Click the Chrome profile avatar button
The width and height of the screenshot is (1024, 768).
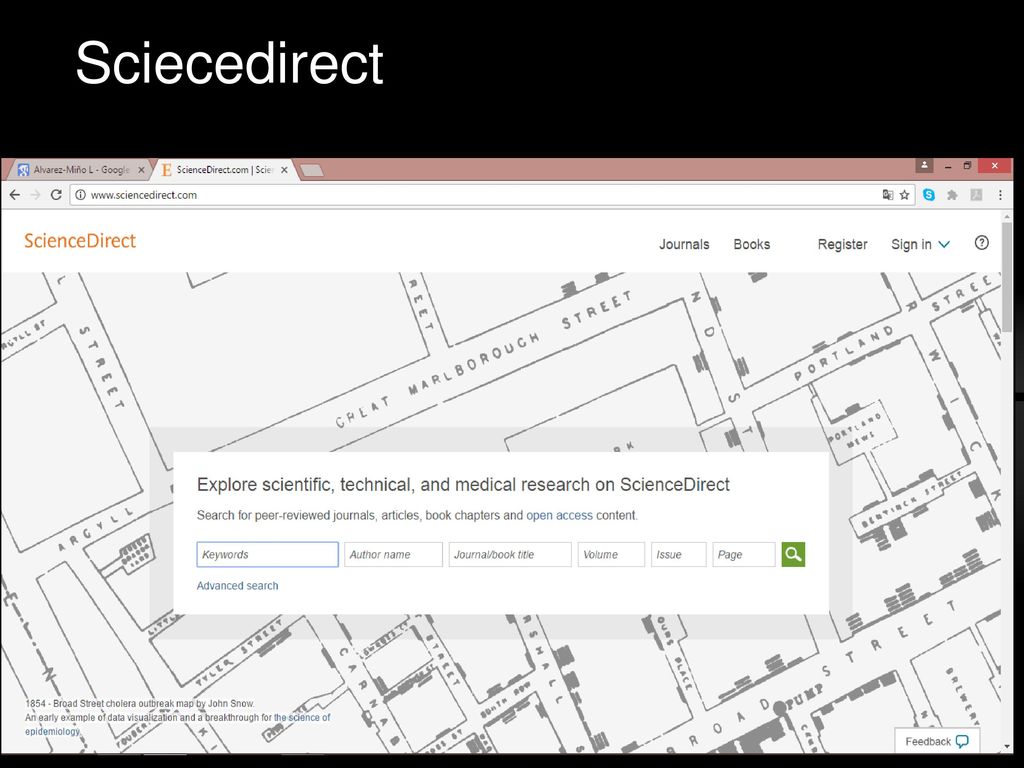tap(924, 166)
